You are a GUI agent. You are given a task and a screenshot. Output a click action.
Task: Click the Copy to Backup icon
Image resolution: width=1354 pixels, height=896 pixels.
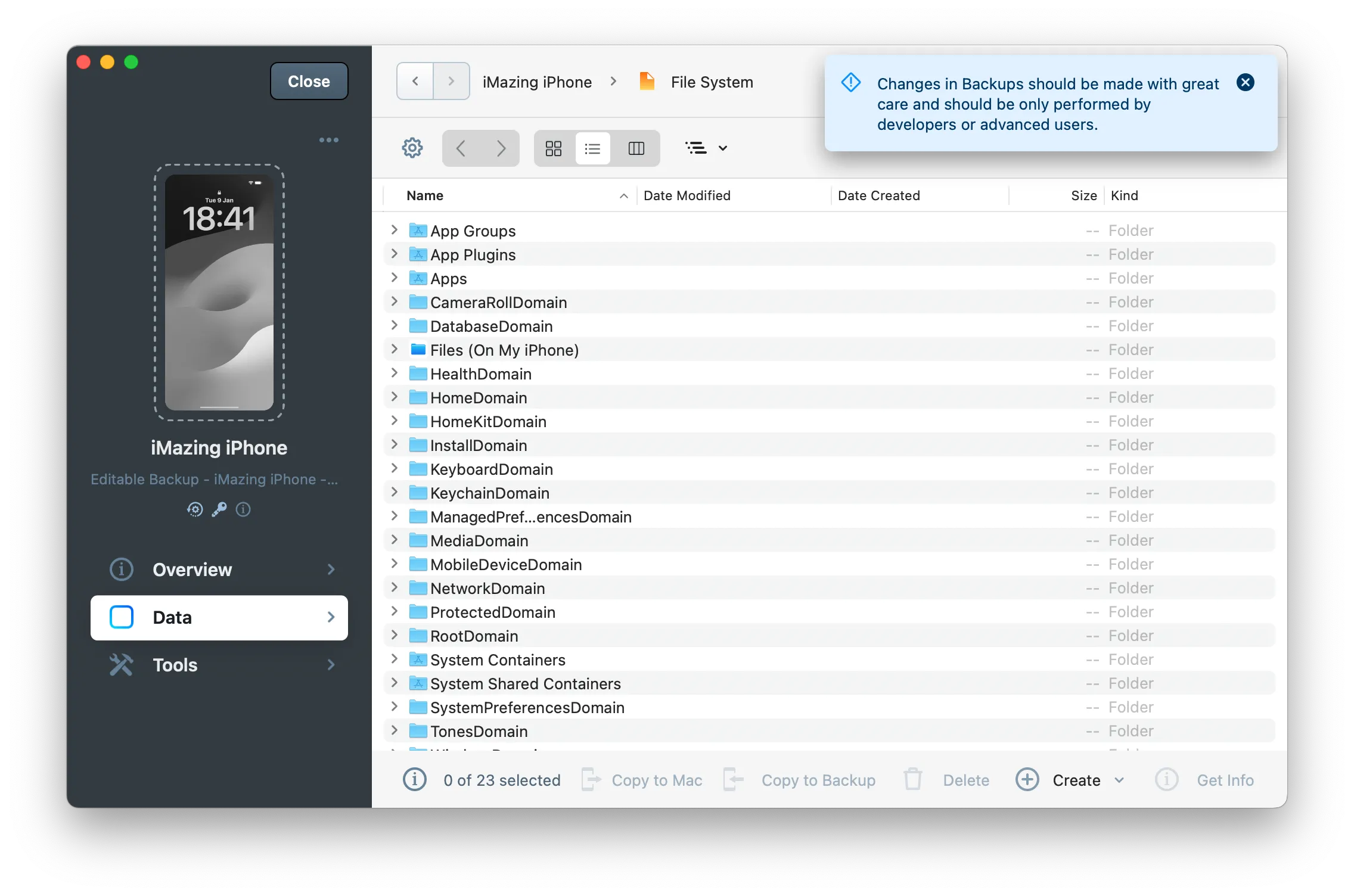[x=732, y=779]
